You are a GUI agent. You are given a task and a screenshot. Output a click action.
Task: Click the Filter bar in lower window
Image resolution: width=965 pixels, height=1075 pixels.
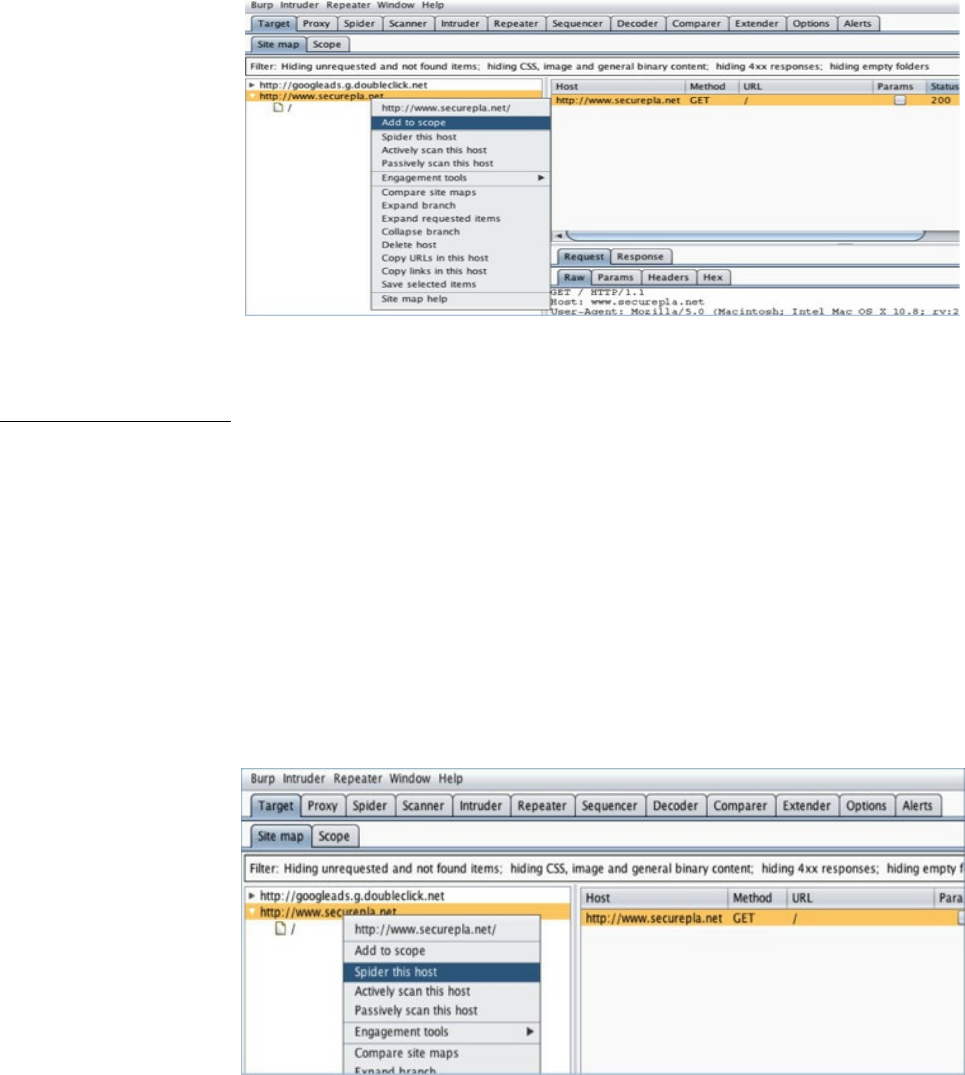tap(603, 869)
